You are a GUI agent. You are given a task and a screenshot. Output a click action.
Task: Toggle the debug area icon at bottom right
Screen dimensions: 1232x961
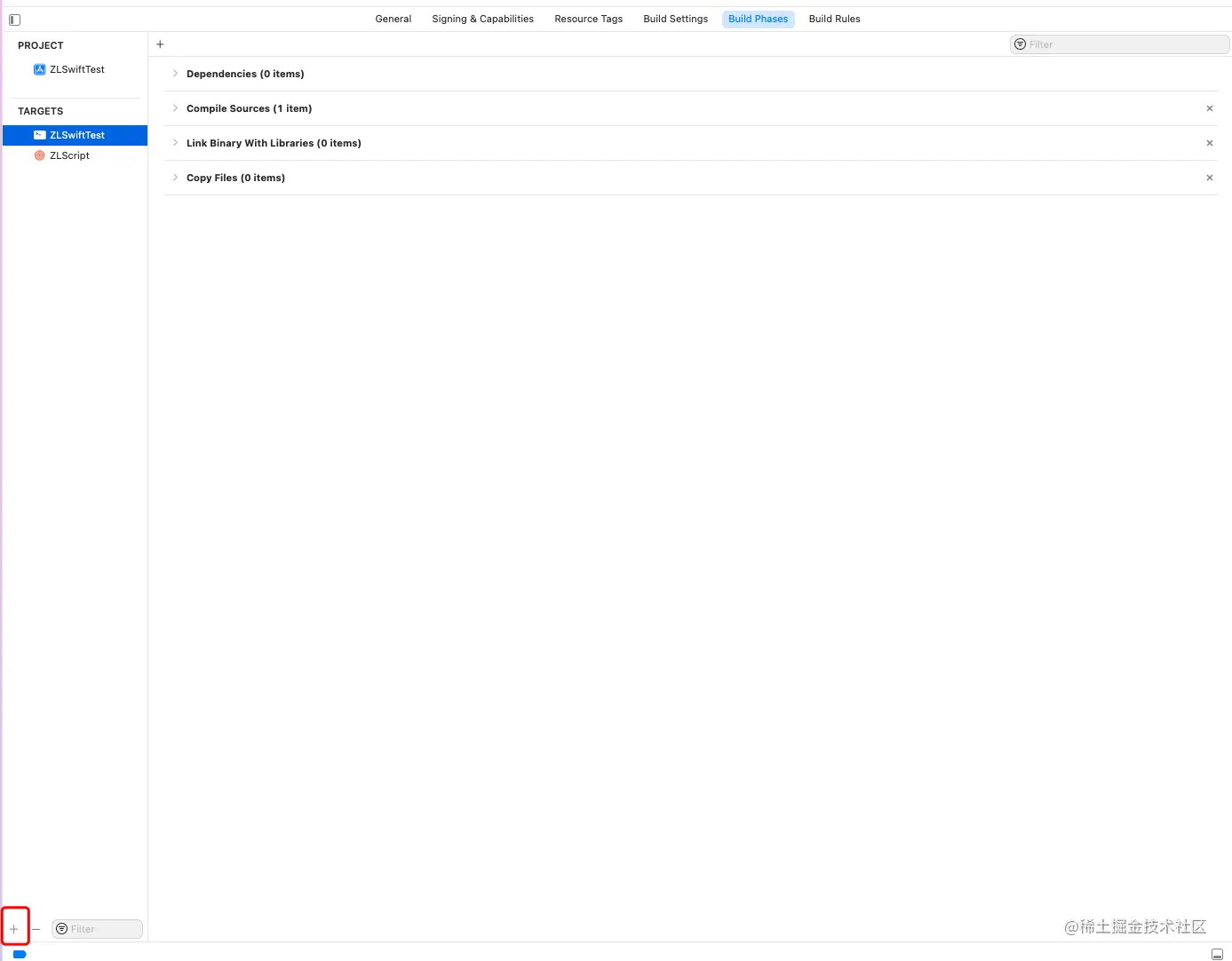(x=1217, y=954)
